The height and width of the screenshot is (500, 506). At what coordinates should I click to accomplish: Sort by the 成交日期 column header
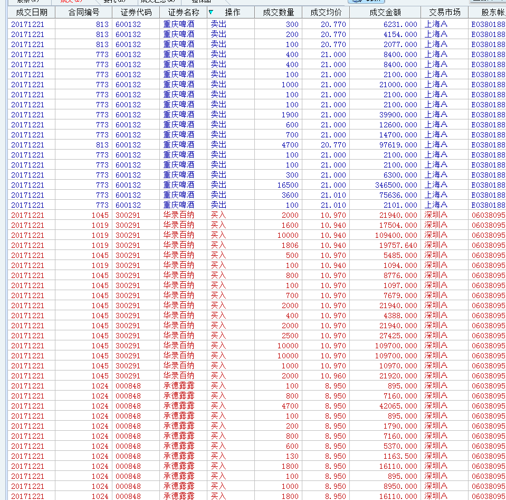(32, 12)
